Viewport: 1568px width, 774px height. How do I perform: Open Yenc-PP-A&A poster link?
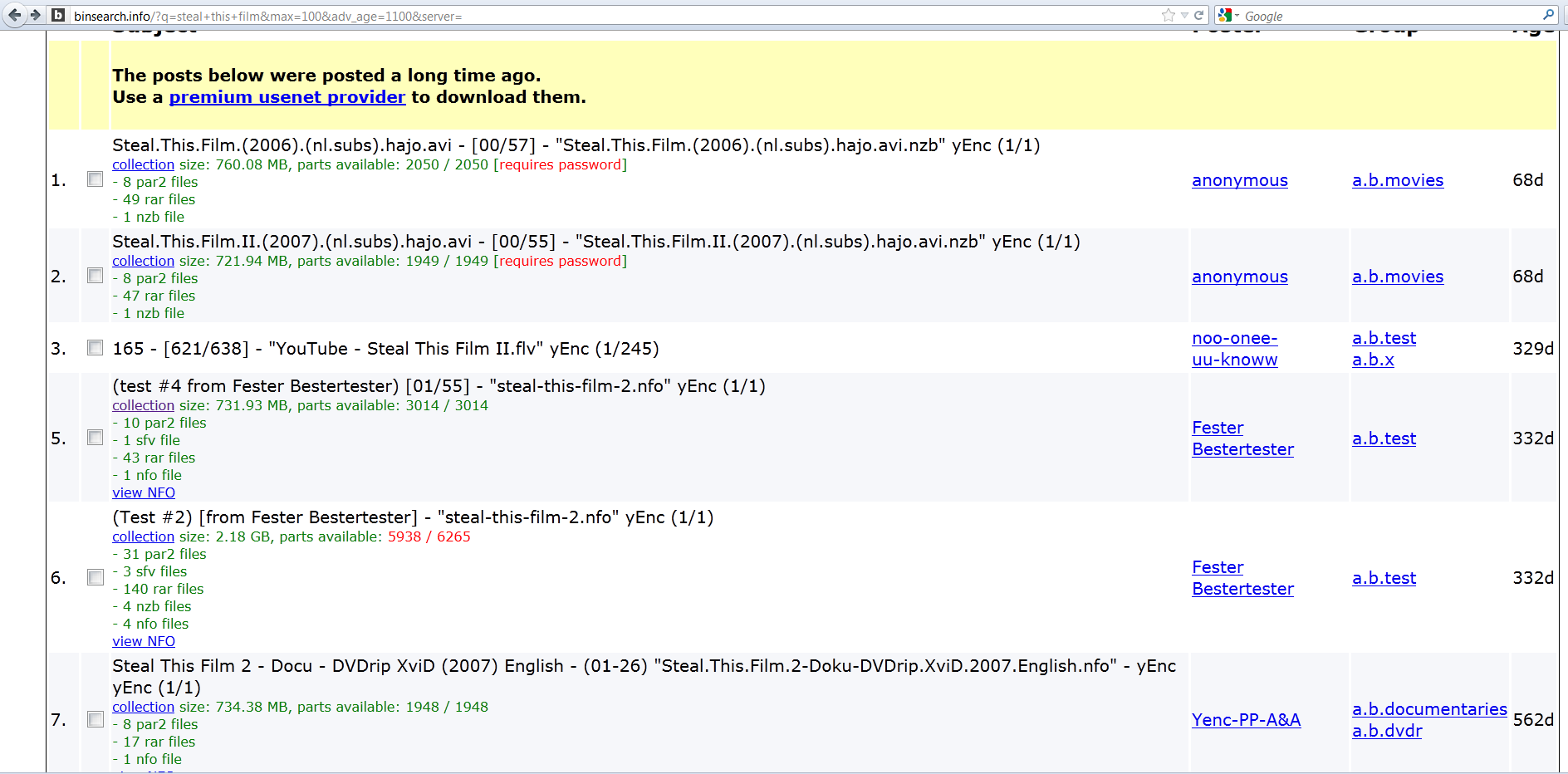[1247, 720]
